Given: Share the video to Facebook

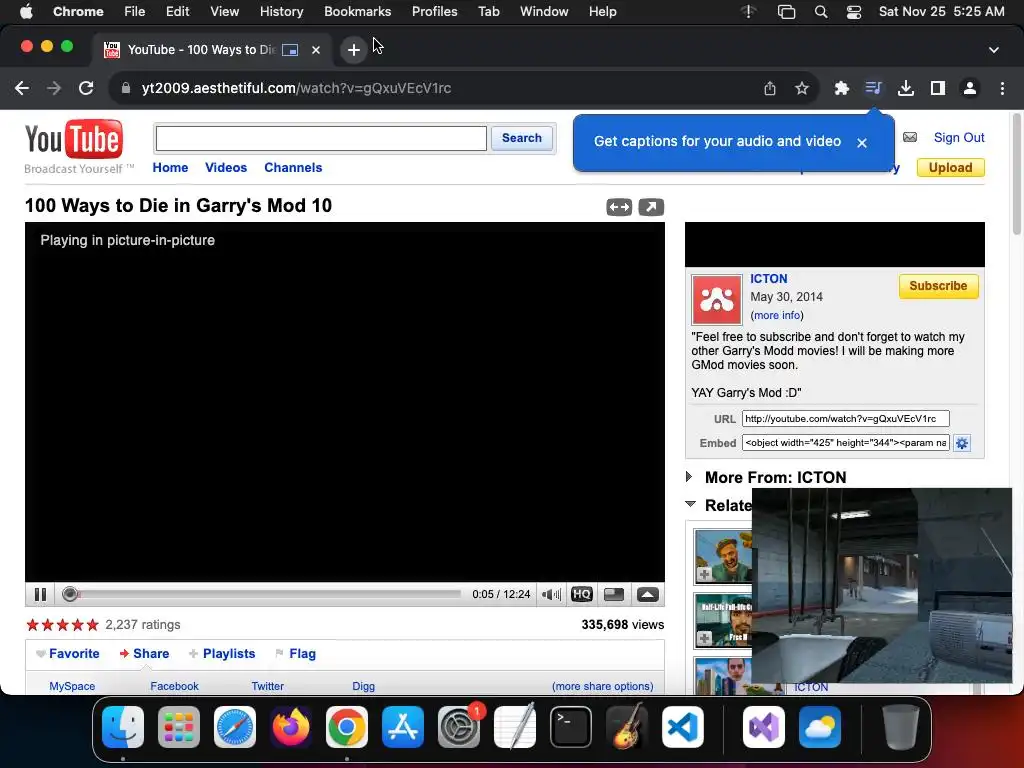Looking at the screenshot, I should click(174, 686).
